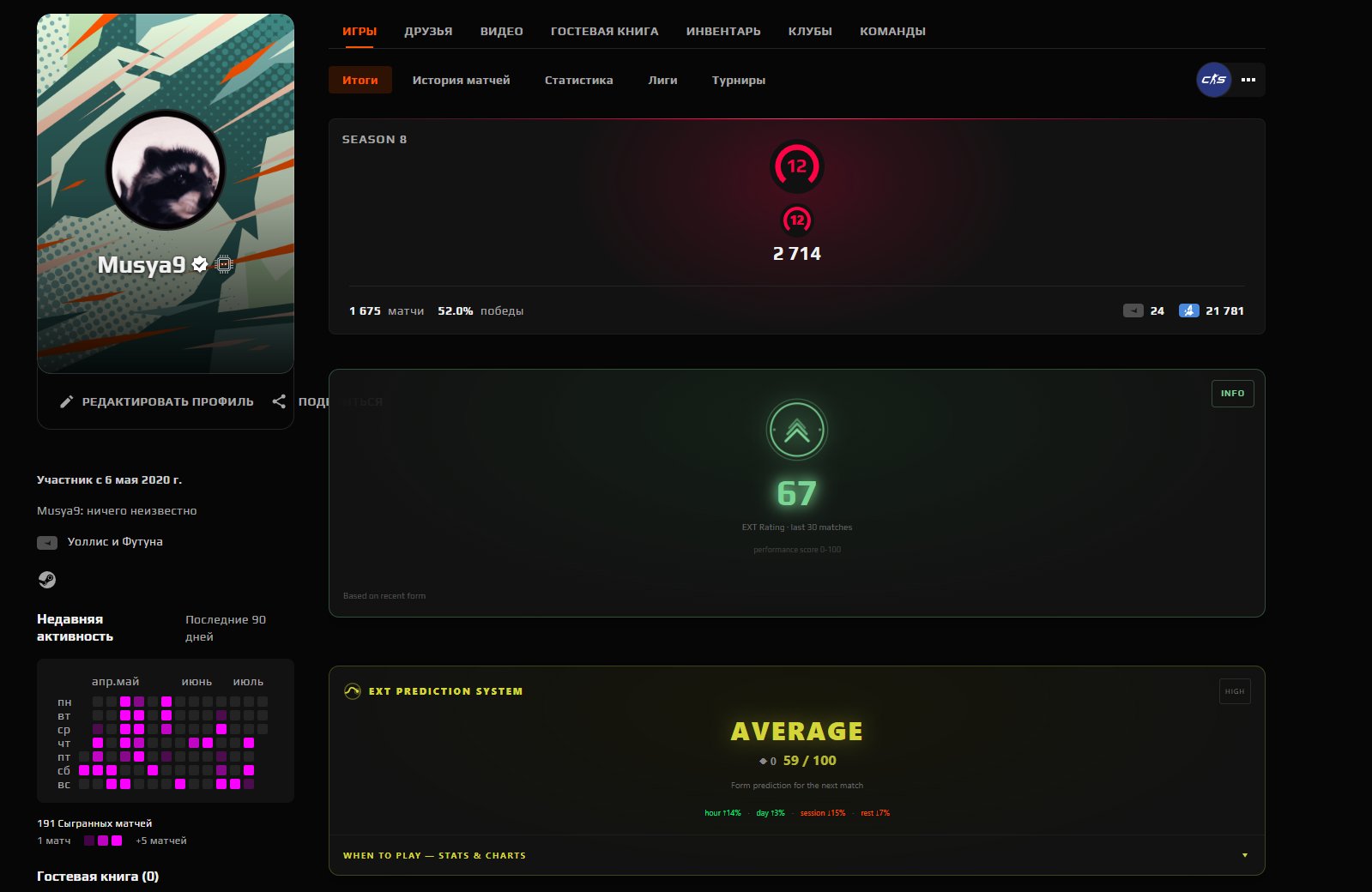
Task: Open the Статистика sub-tab
Action: click(579, 80)
